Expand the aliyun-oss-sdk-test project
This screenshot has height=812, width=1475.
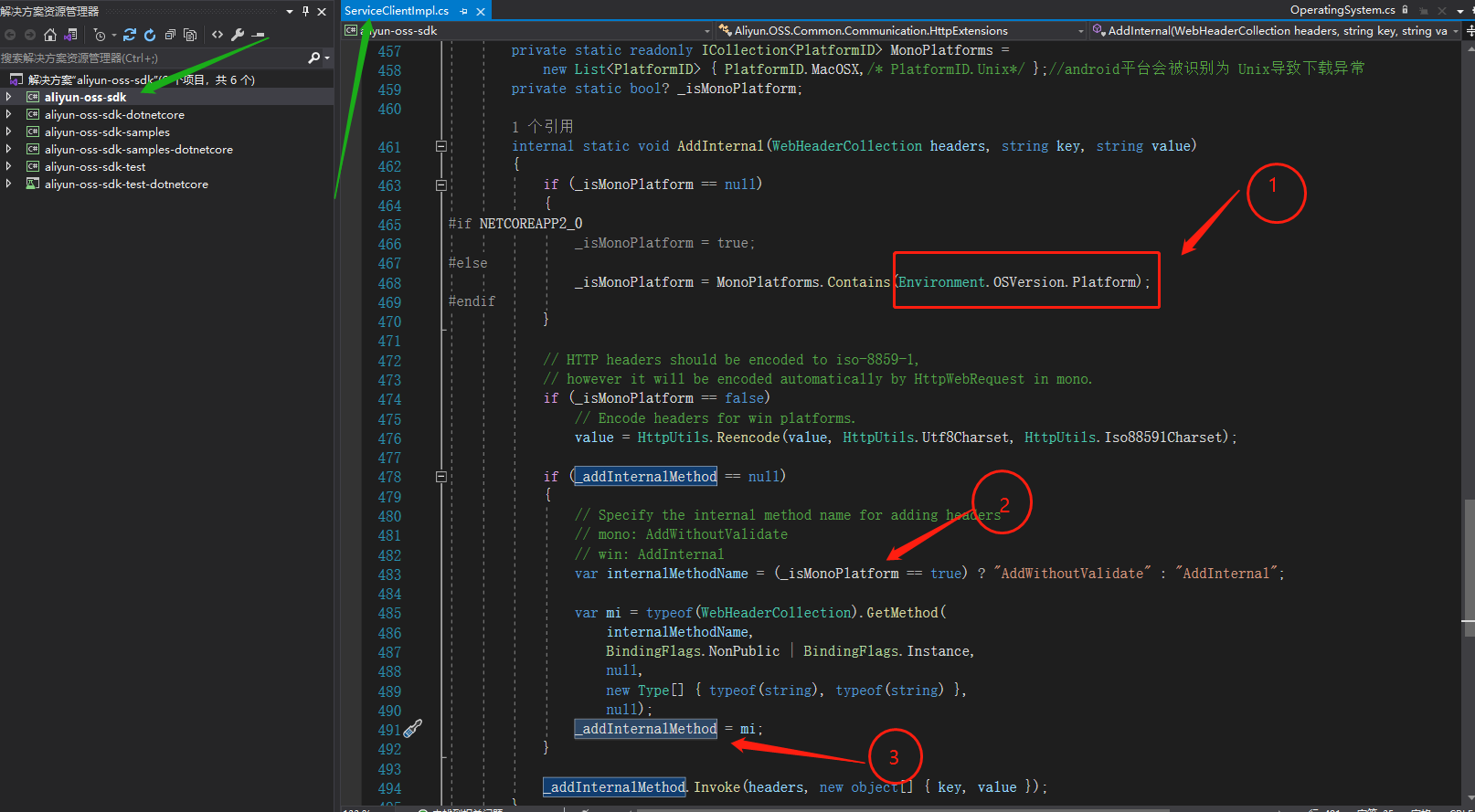tap(8, 166)
